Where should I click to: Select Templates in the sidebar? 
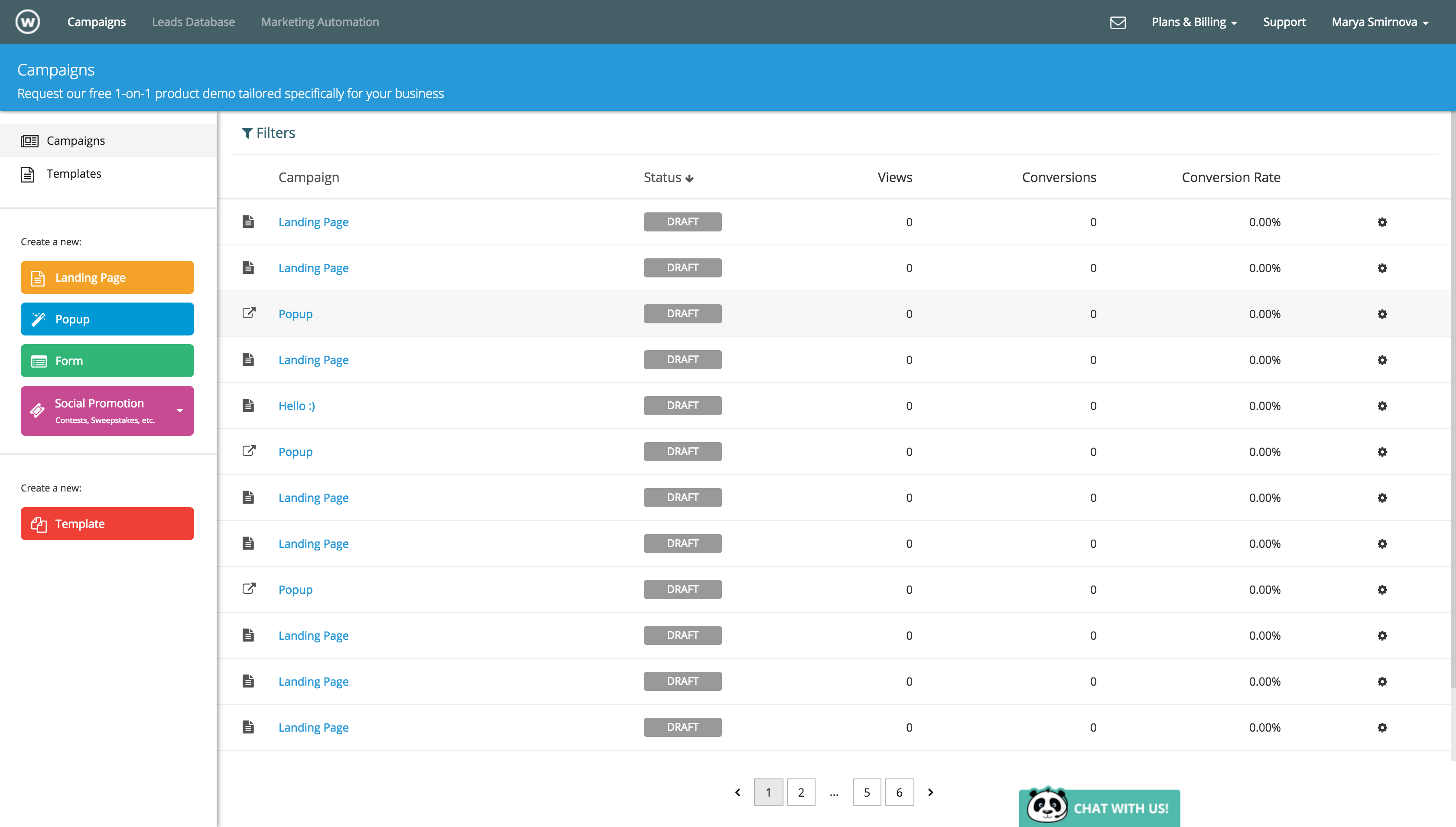pos(108,174)
